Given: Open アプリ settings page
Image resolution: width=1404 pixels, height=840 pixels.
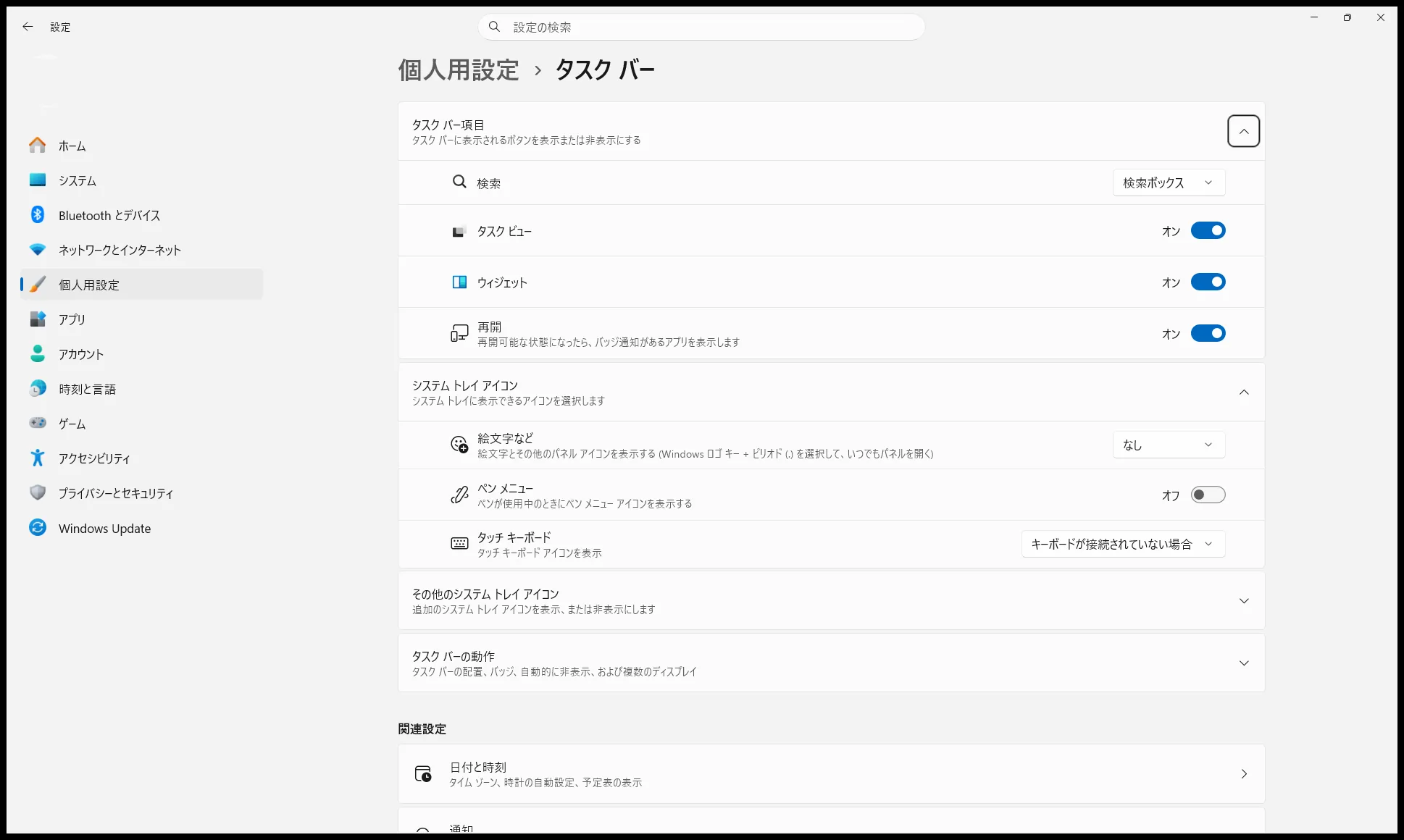Looking at the screenshot, I should coord(141,319).
